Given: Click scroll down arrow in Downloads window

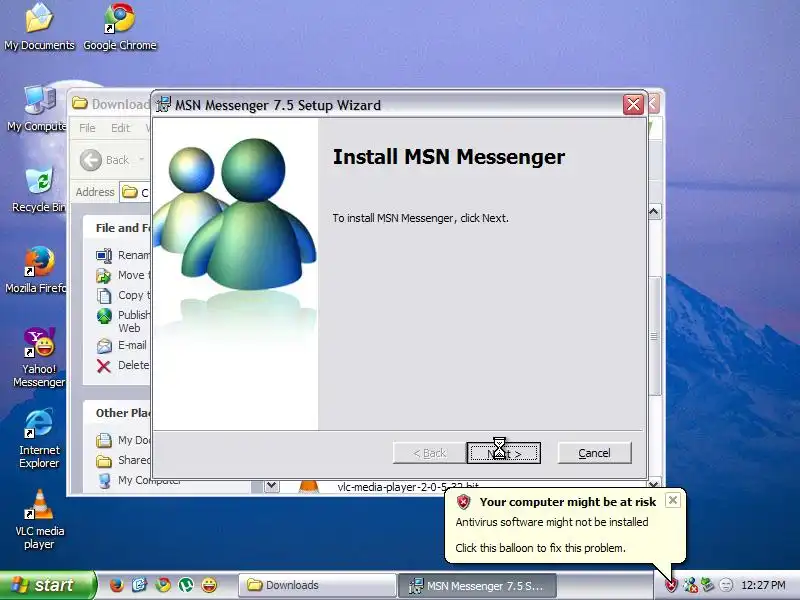Looking at the screenshot, I should [x=654, y=483].
